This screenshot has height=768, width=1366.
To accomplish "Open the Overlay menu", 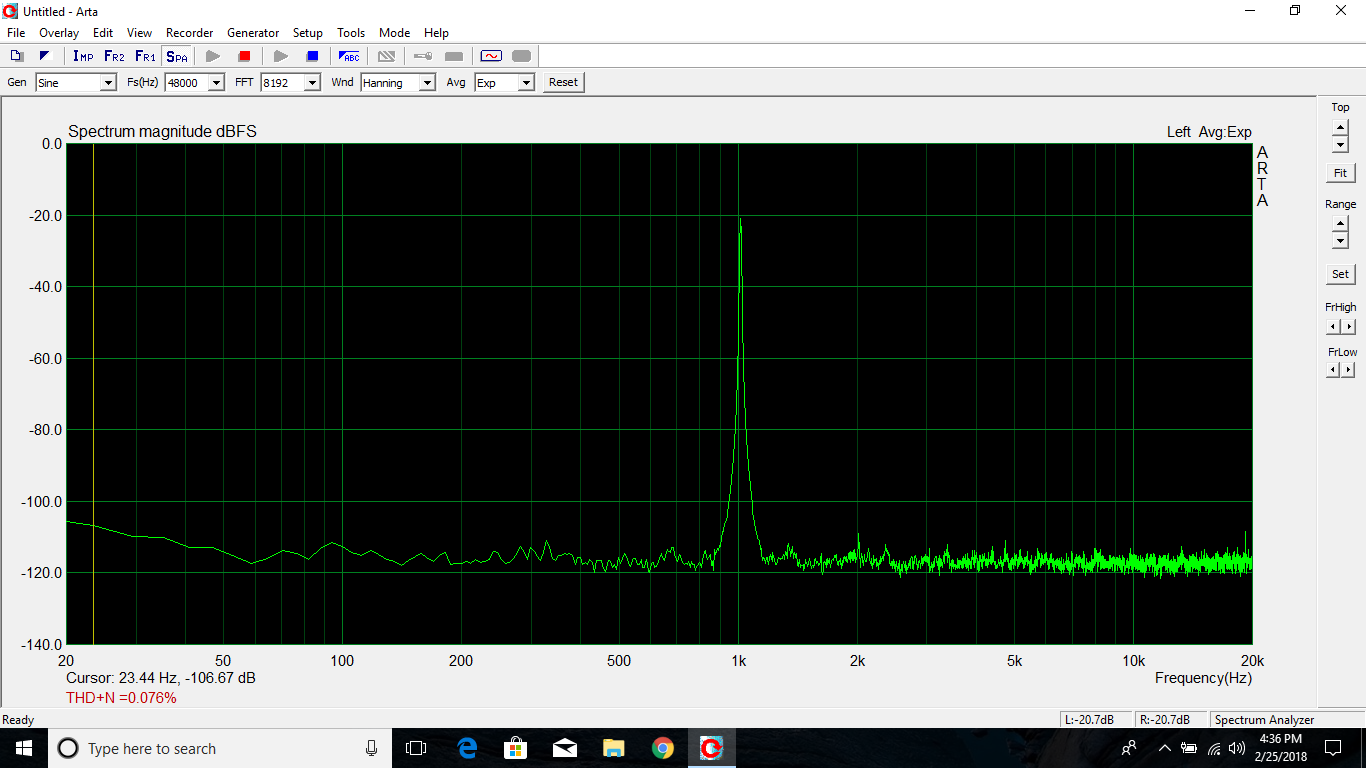I will (x=59, y=33).
